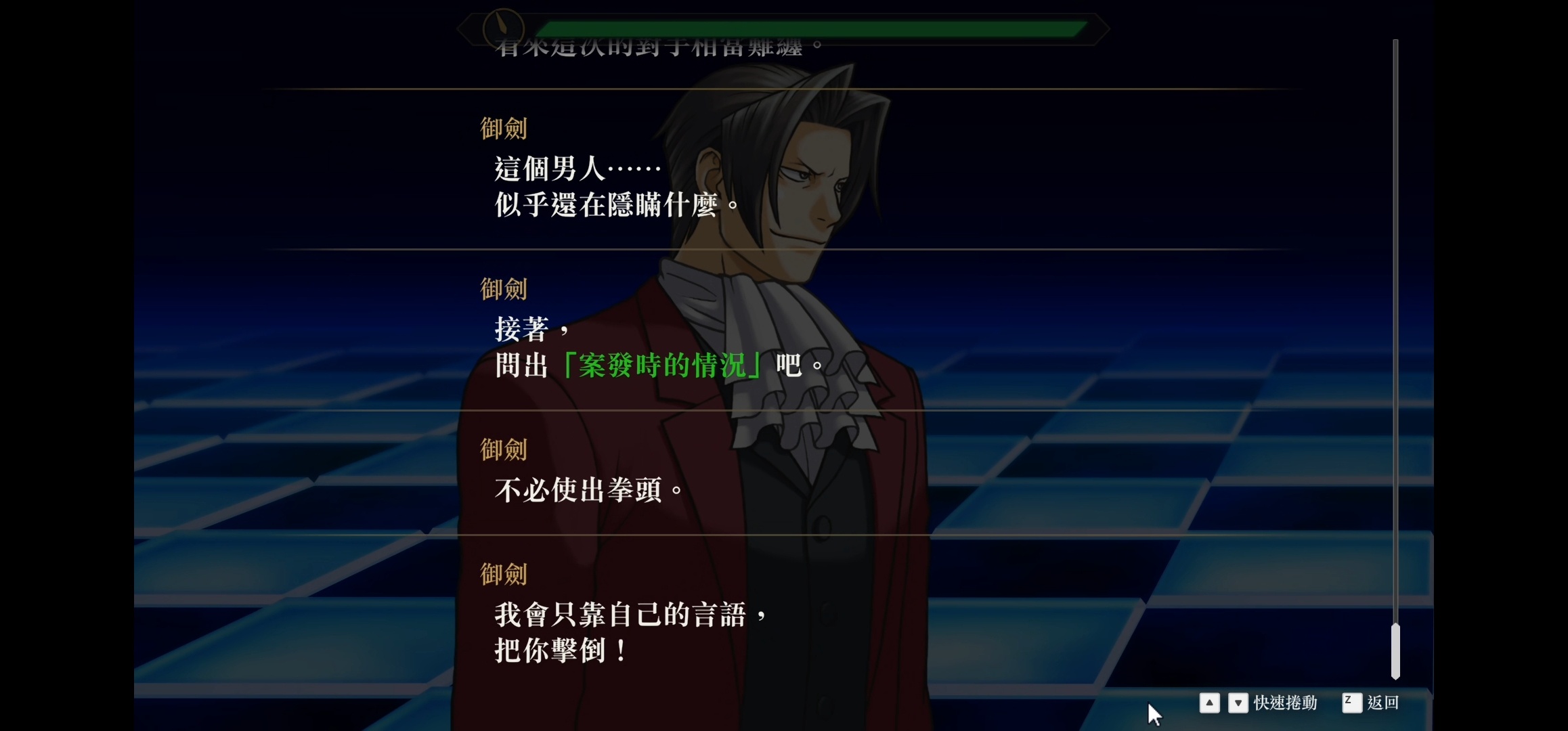This screenshot has width=1568, height=731.
Task: Click the green 「案發時的情況」 keyword text
Action: 662,365
